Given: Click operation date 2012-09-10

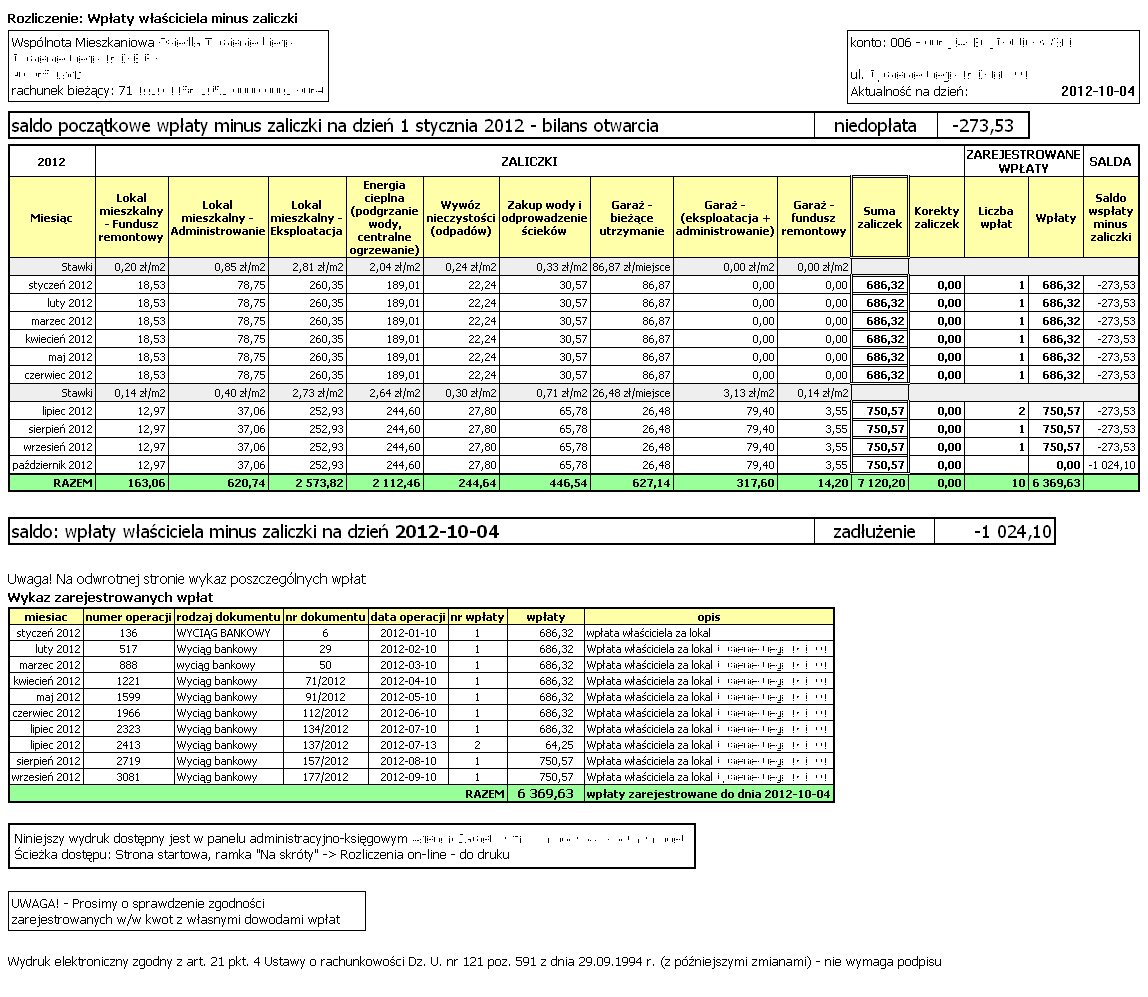Looking at the screenshot, I should [x=408, y=777].
